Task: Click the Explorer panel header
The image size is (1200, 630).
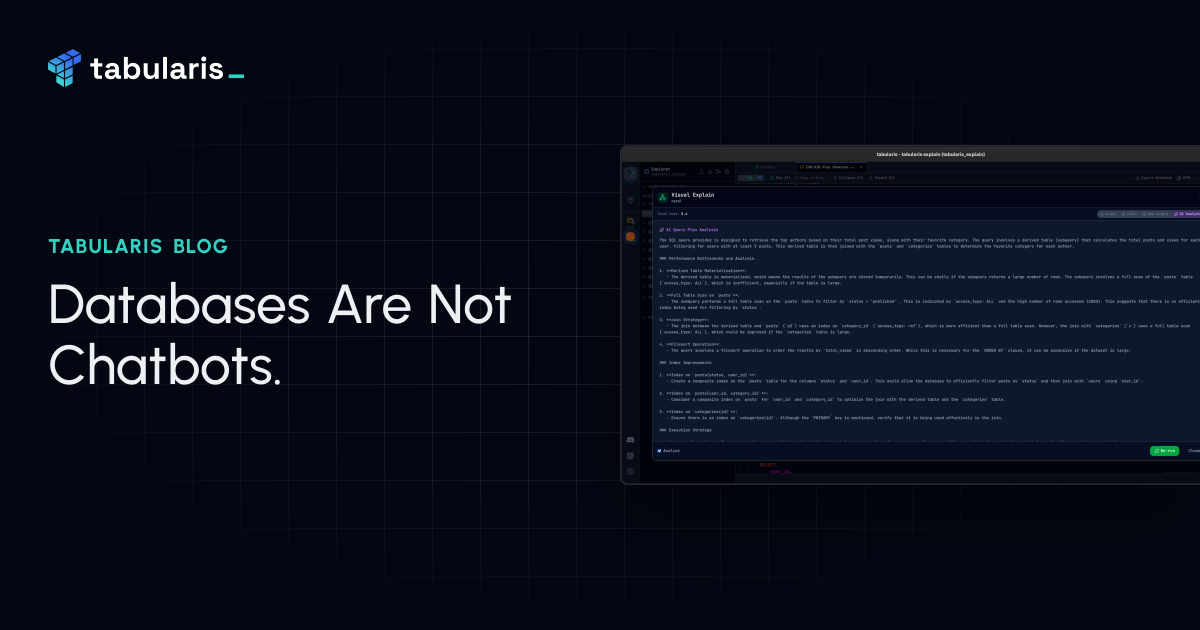Action: pyautogui.click(x=660, y=169)
